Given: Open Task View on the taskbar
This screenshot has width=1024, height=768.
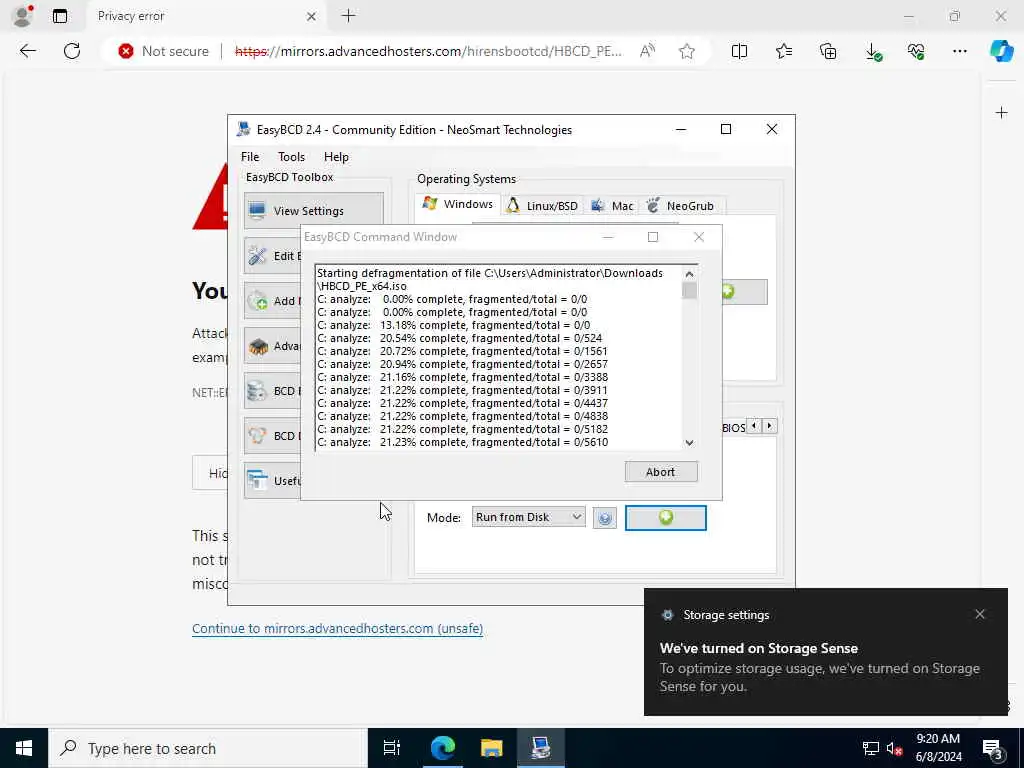Looking at the screenshot, I should coord(392,748).
